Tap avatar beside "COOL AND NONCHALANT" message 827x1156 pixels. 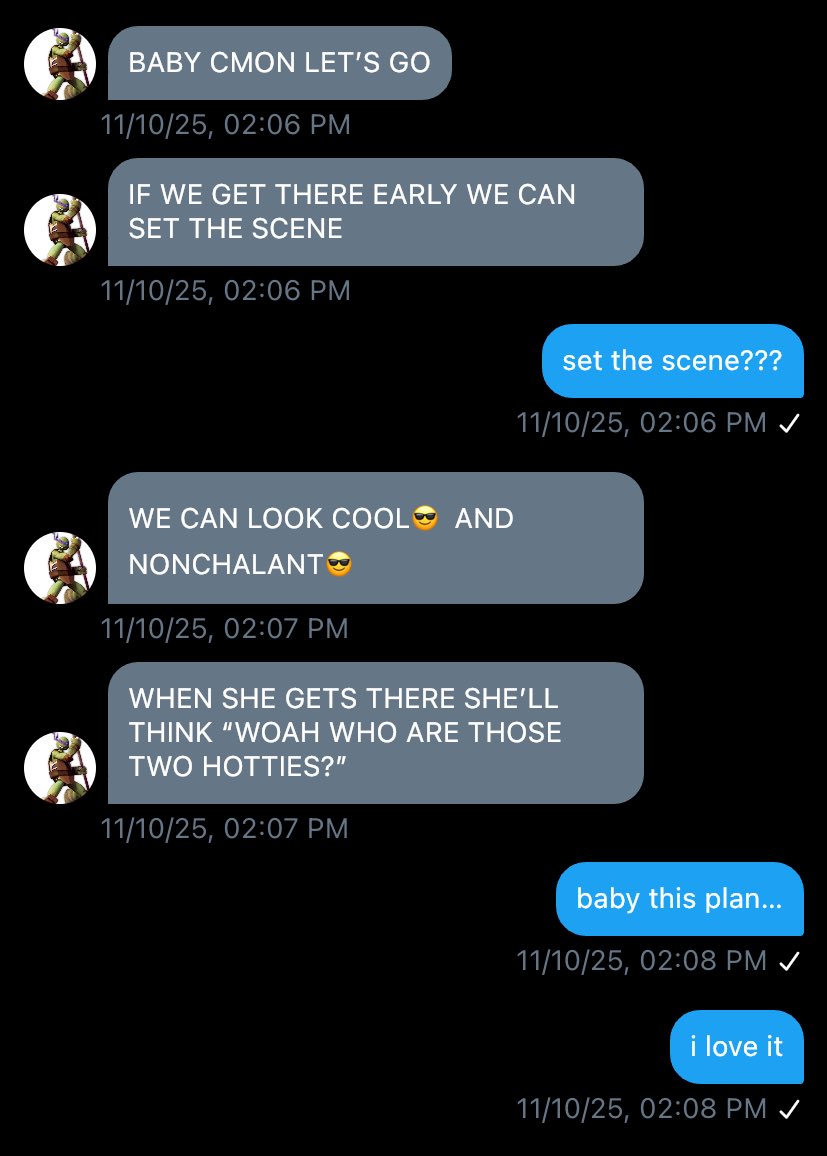click(x=60, y=568)
